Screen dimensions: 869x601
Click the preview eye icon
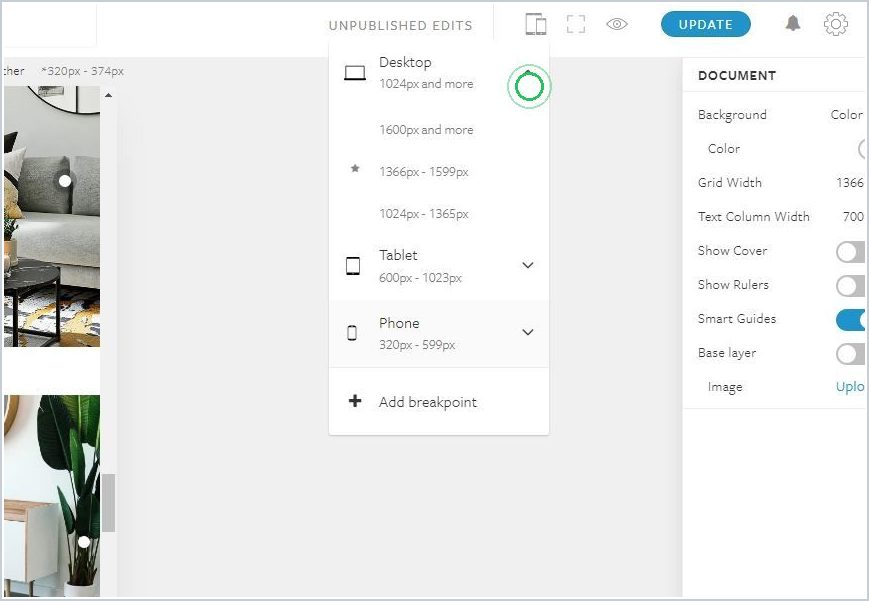coord(616,24)
